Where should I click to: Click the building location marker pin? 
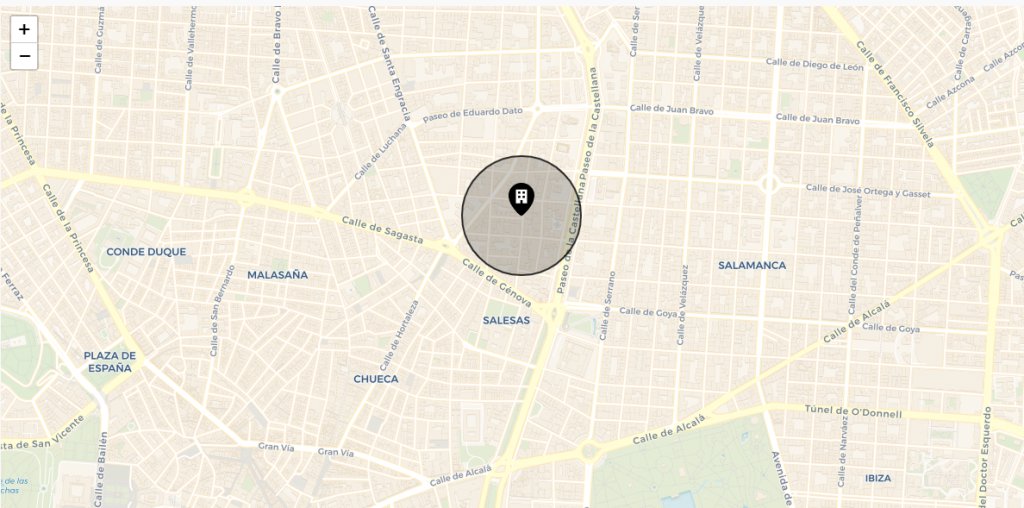(x=521, y=199)
